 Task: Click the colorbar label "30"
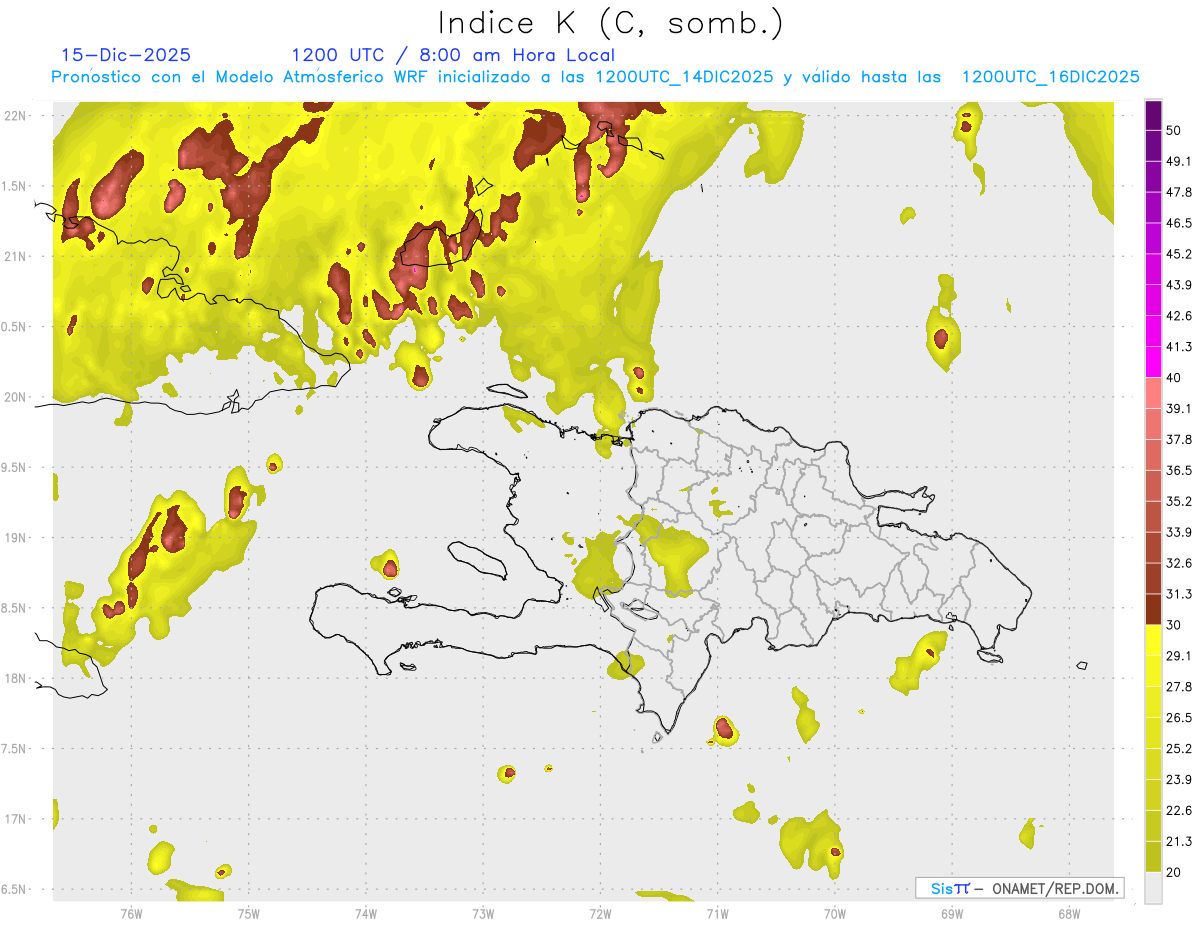[1174, 625]
